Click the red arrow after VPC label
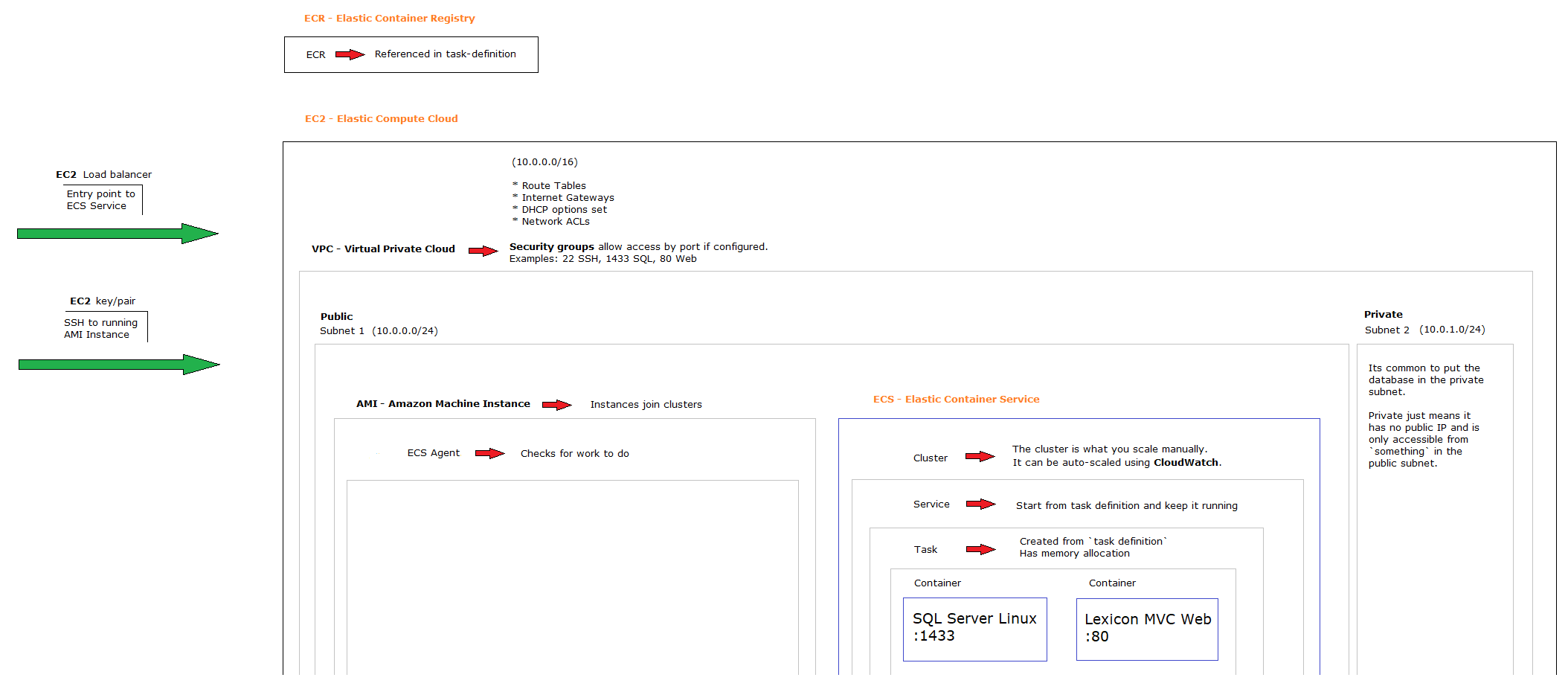The height and width of the screenshot is (692, 1568). (x=483, y=251)
